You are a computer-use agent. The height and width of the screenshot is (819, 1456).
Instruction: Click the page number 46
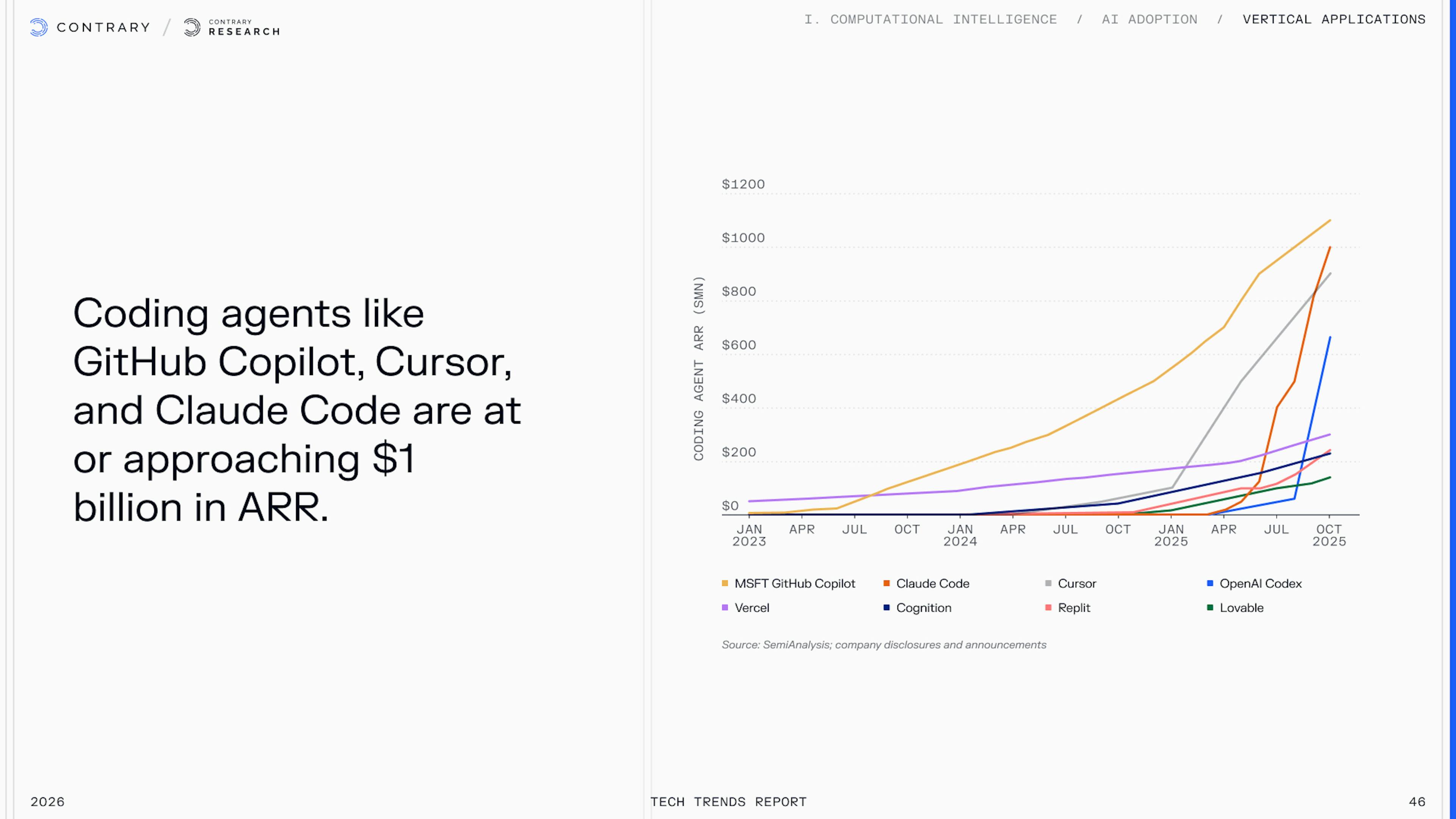click(x=1417, y=802)
